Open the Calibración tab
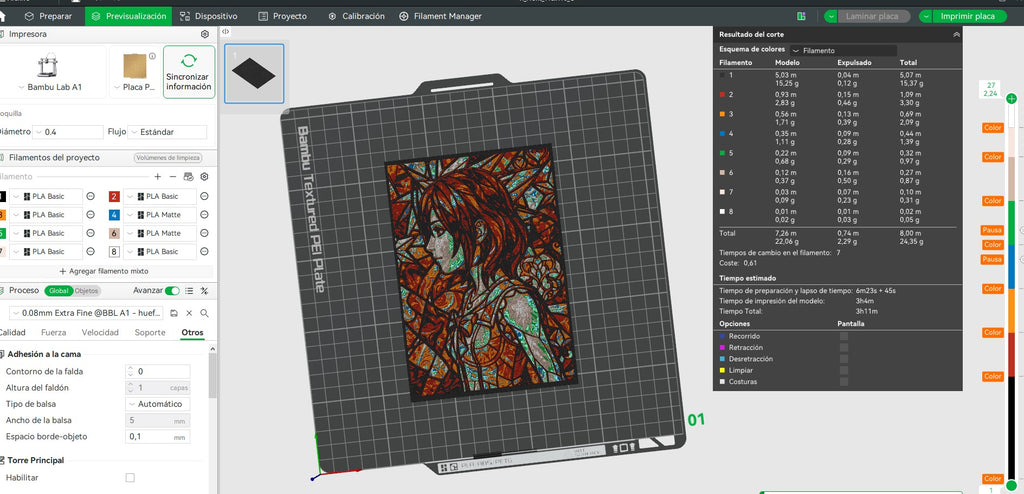Viewport: 1024px width, 494px height. 357,16
